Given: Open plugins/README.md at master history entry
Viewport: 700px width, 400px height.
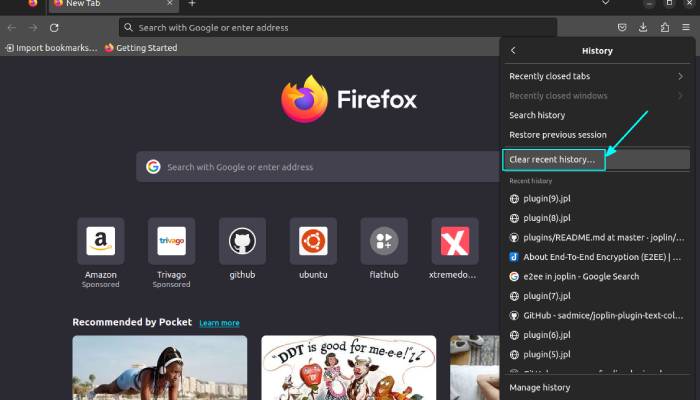Looking at the screenshot, I should [x=597, y=238].
